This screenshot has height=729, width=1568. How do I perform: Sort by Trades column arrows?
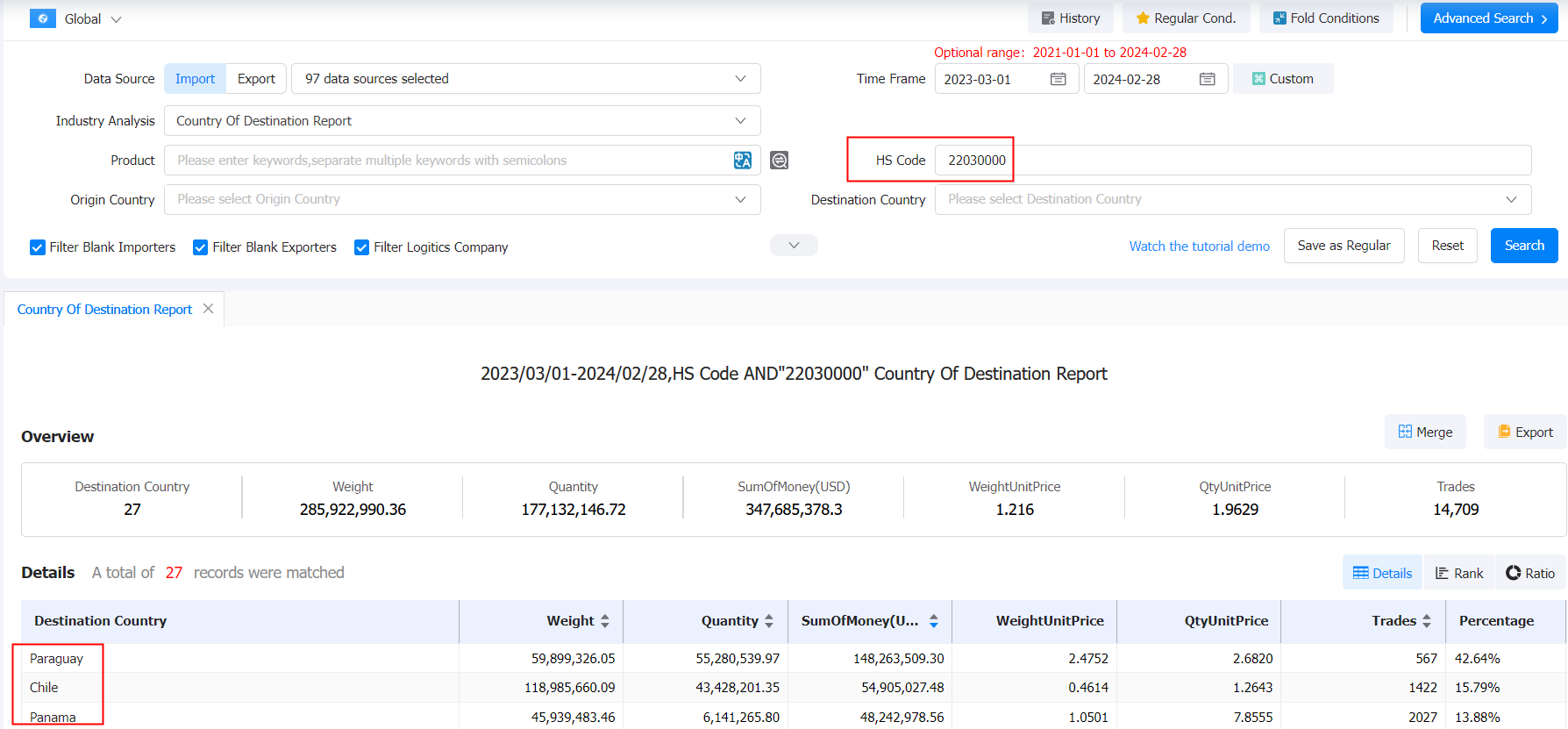point(1427,621)
